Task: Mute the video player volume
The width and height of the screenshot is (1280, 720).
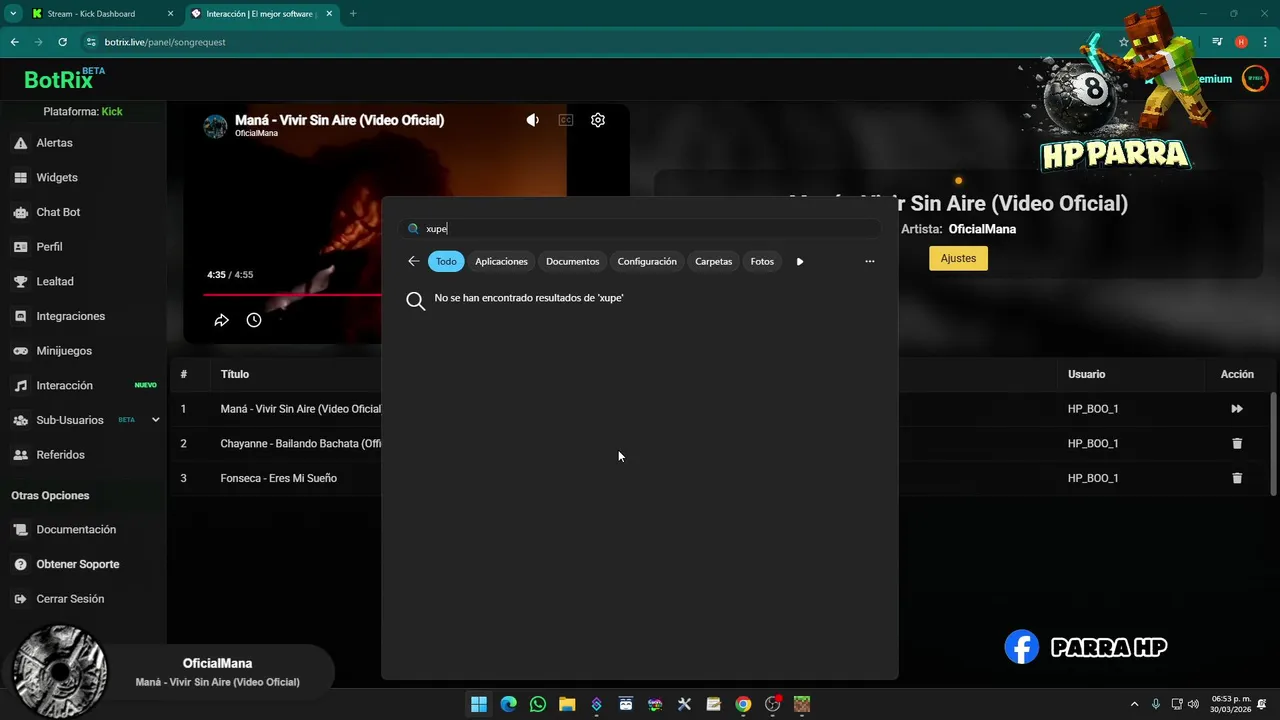Action: pos(533,120)
